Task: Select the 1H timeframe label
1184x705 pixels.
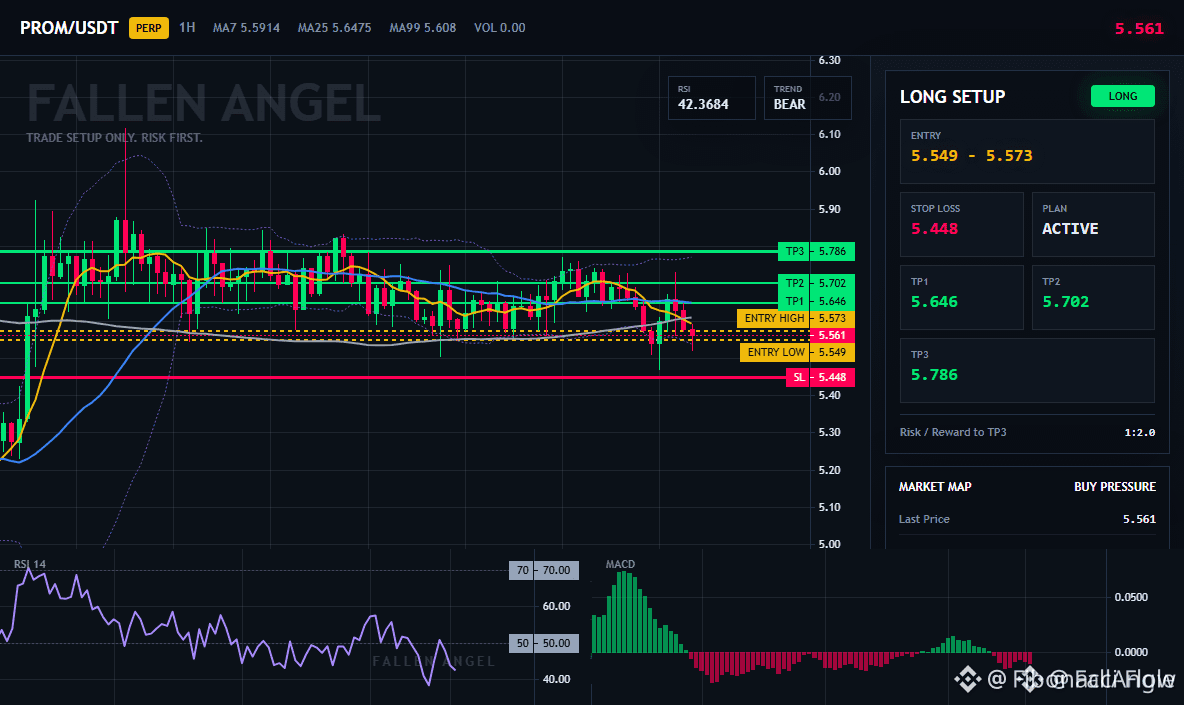Action: [187, 28]
